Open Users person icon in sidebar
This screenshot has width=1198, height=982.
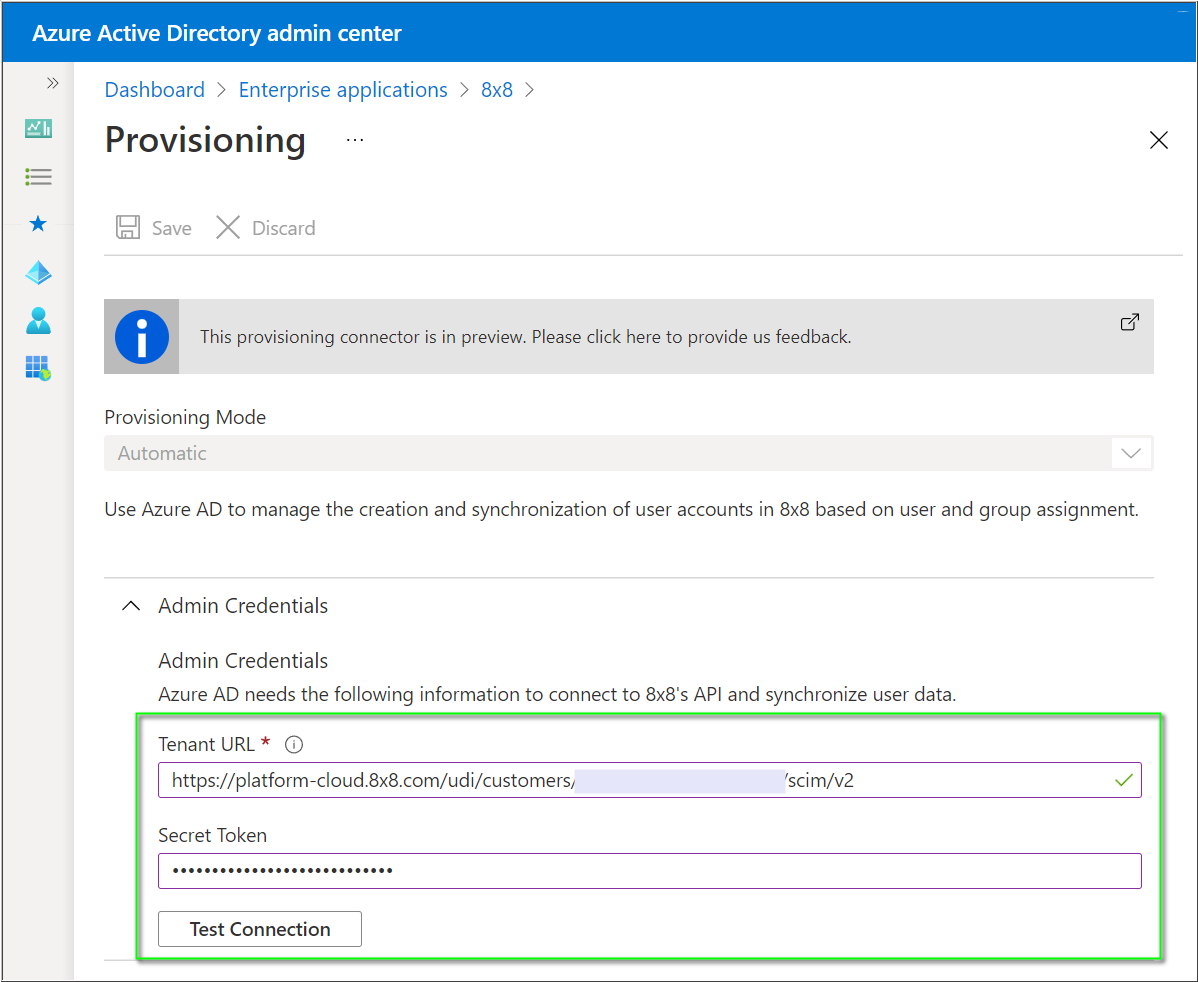click(38, 321)
